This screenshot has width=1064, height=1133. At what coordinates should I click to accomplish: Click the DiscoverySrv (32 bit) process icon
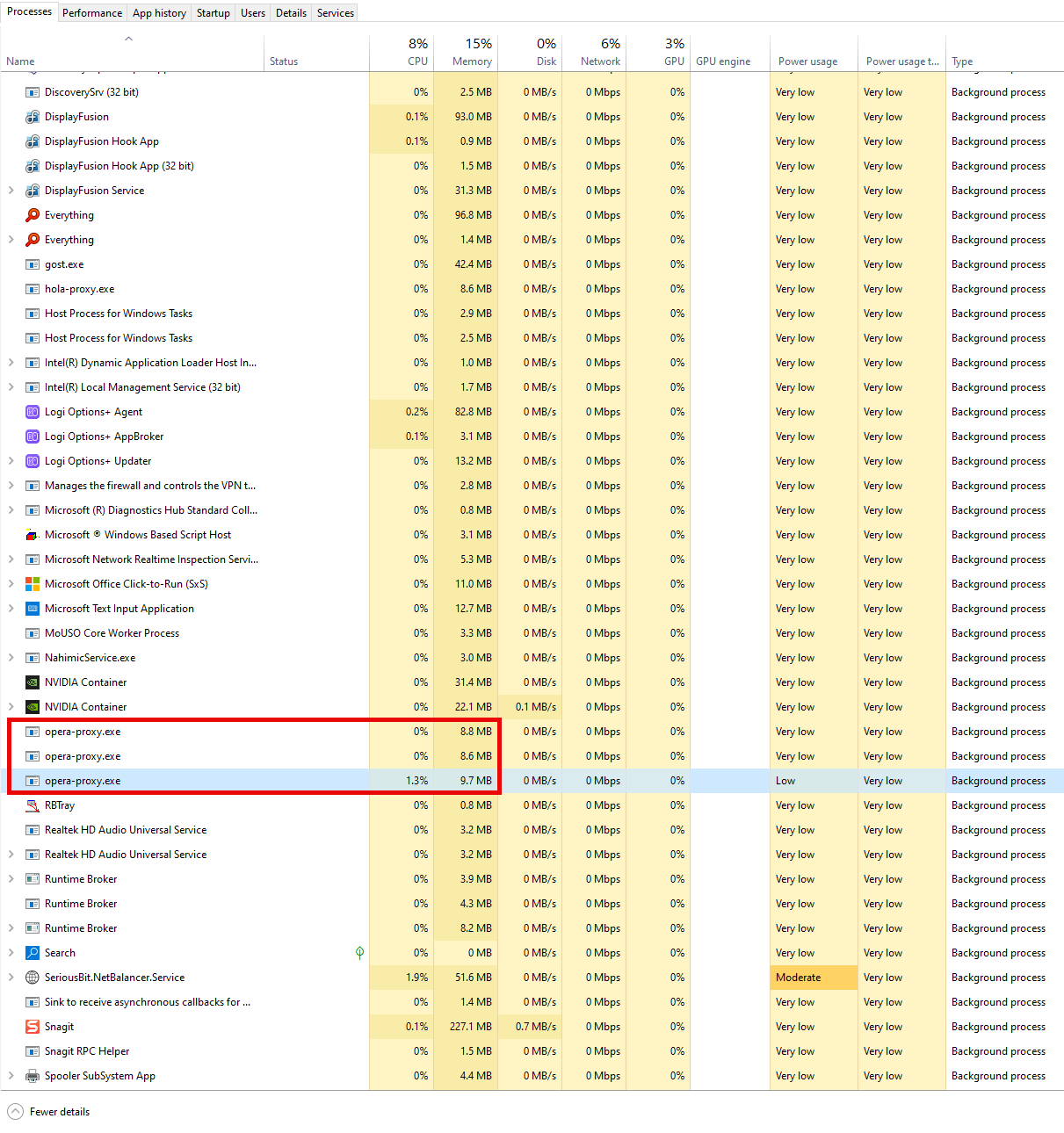33,92
